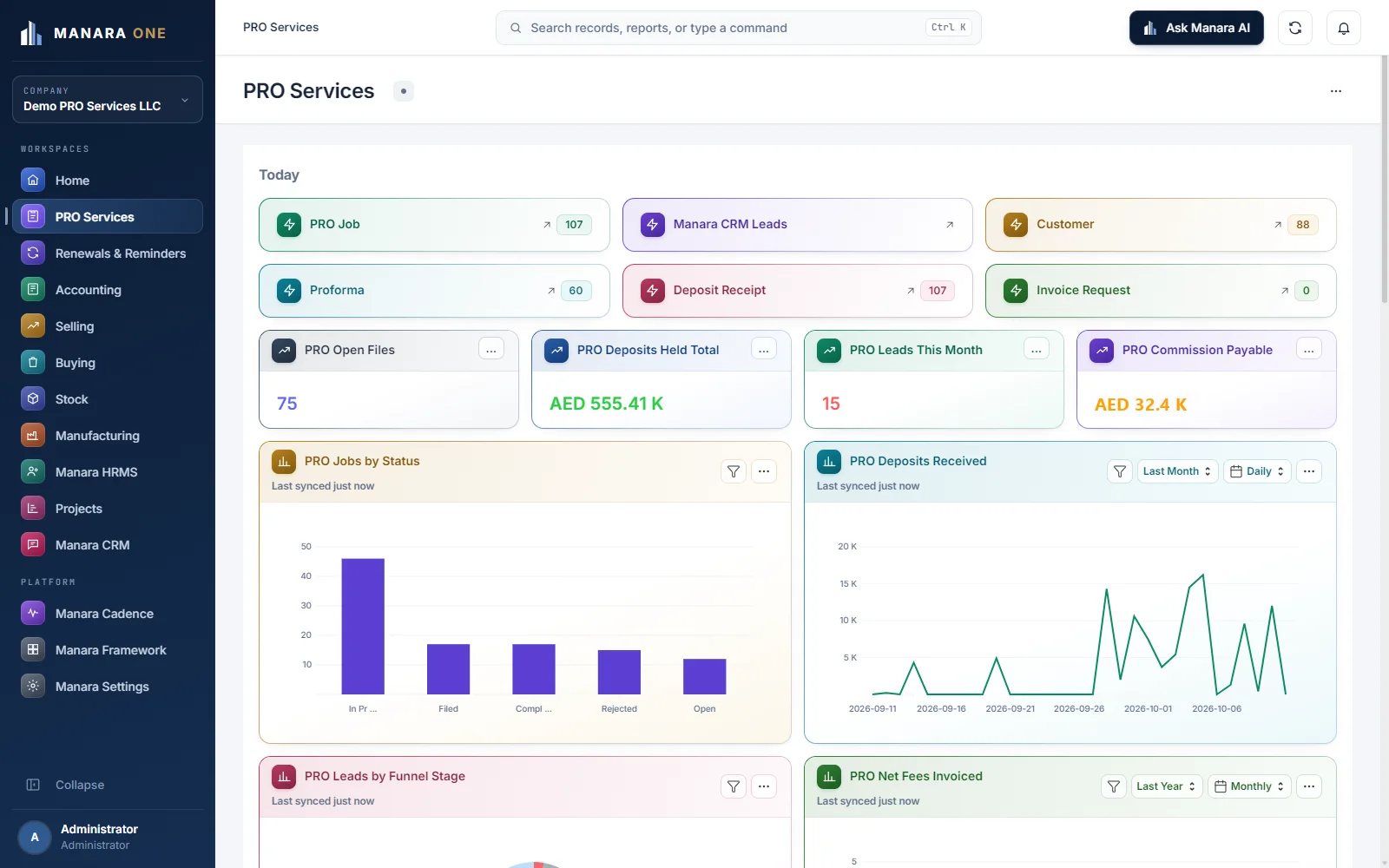
Task: Open the PRO Job shortcut card
Action: click(434, 225)
